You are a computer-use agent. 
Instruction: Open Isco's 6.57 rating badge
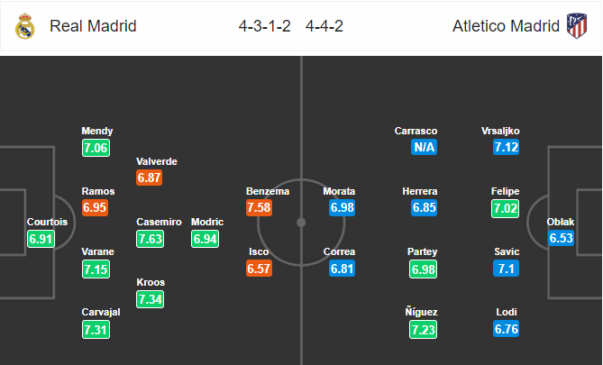point(259,268)
